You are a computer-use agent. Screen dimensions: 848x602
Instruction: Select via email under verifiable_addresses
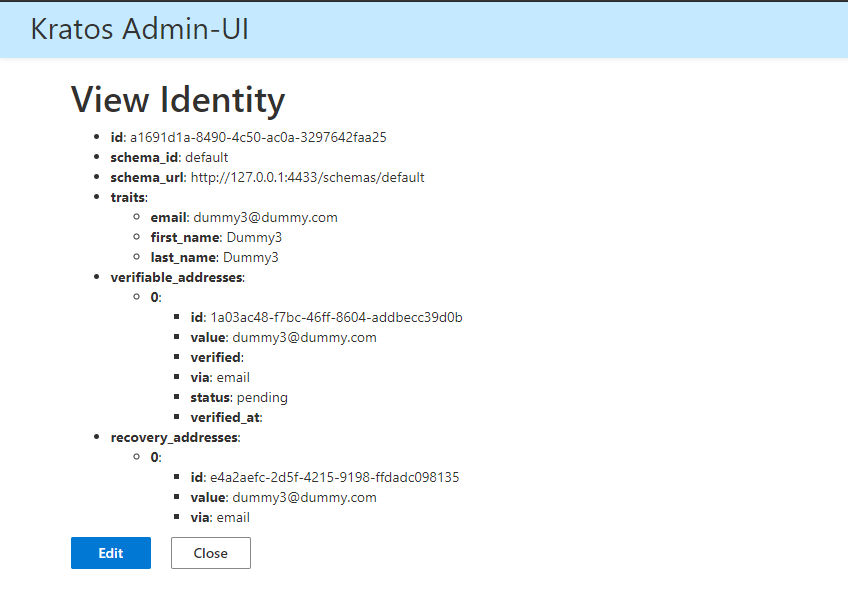[x=220, y=378]
